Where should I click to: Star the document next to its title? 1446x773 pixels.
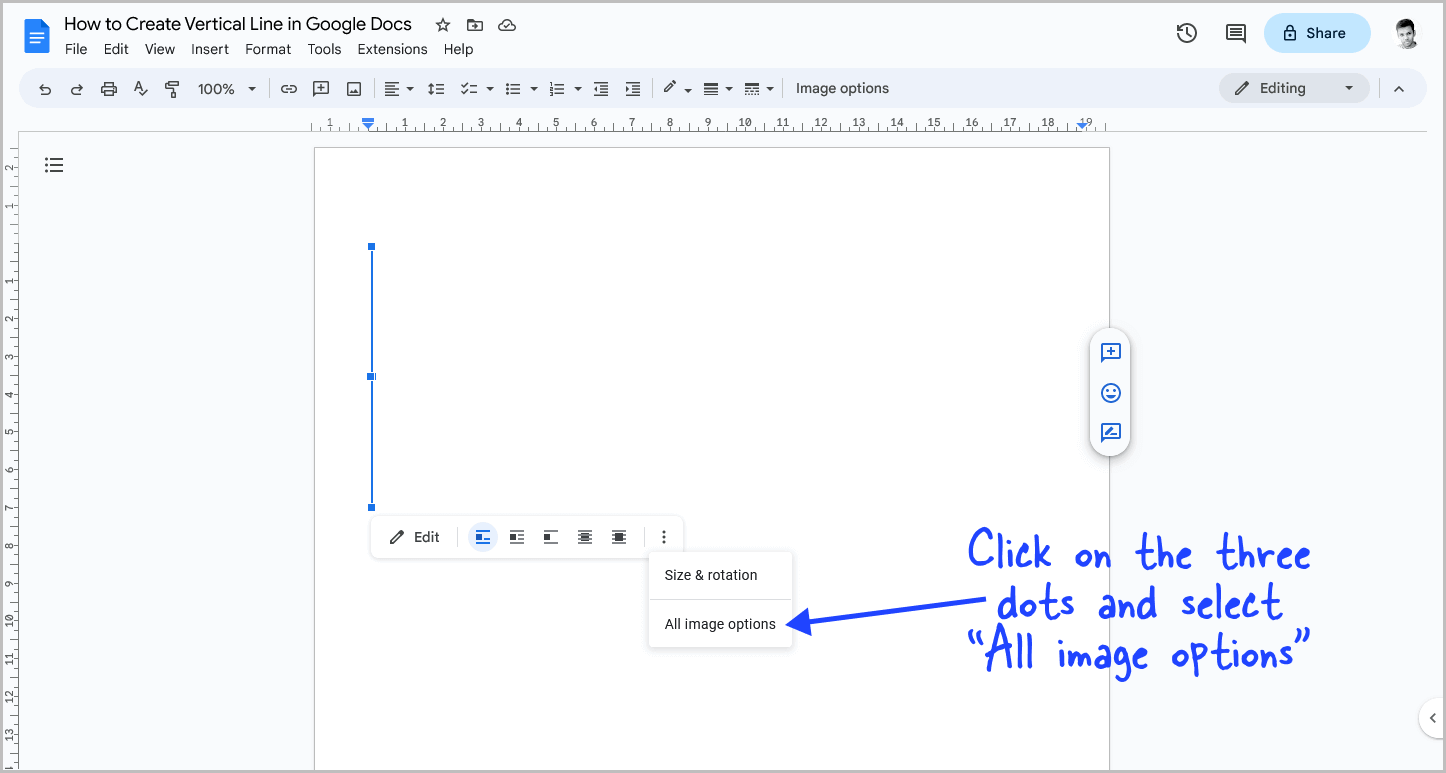[442, 24]
